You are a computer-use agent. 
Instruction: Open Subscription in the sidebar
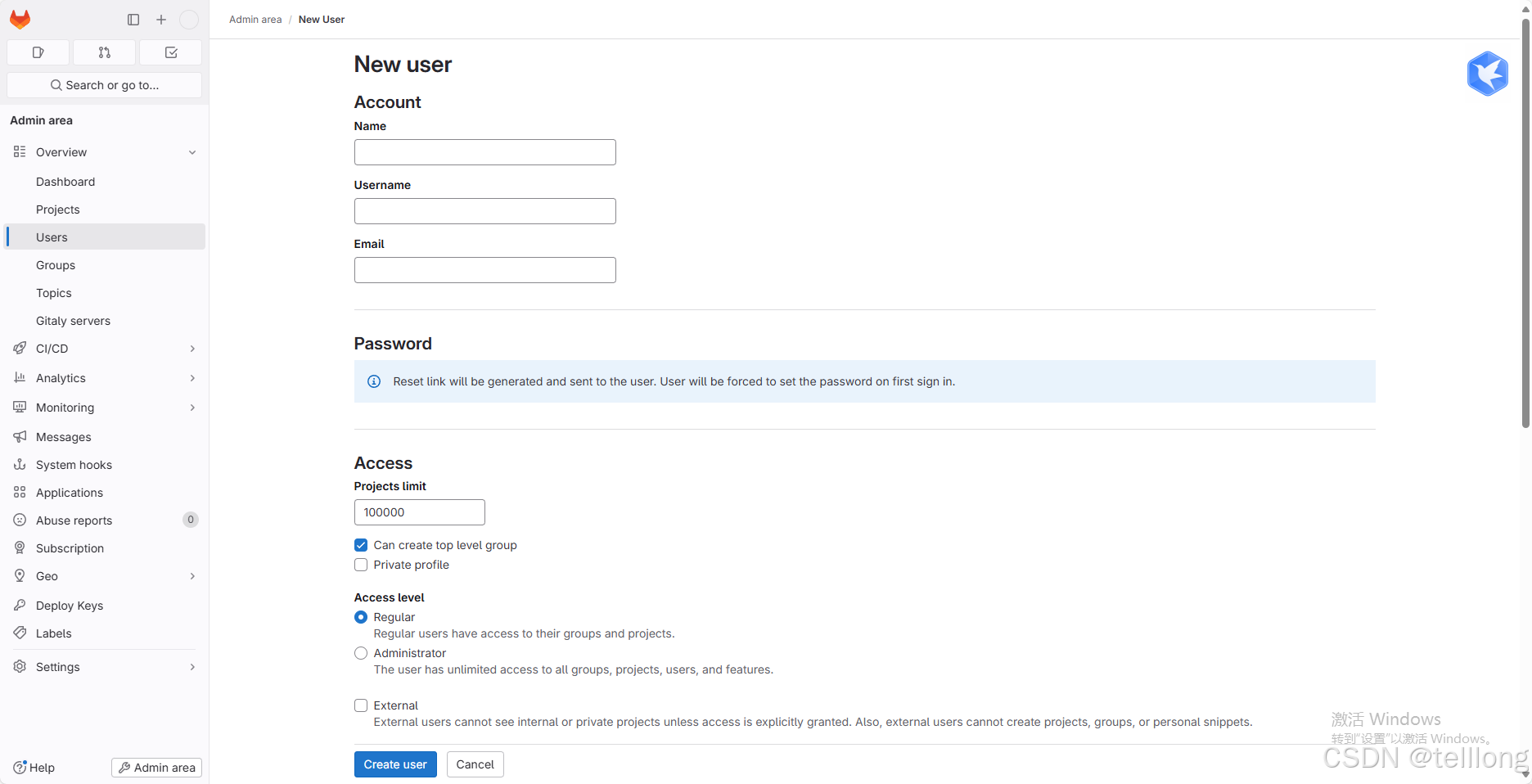105,548
